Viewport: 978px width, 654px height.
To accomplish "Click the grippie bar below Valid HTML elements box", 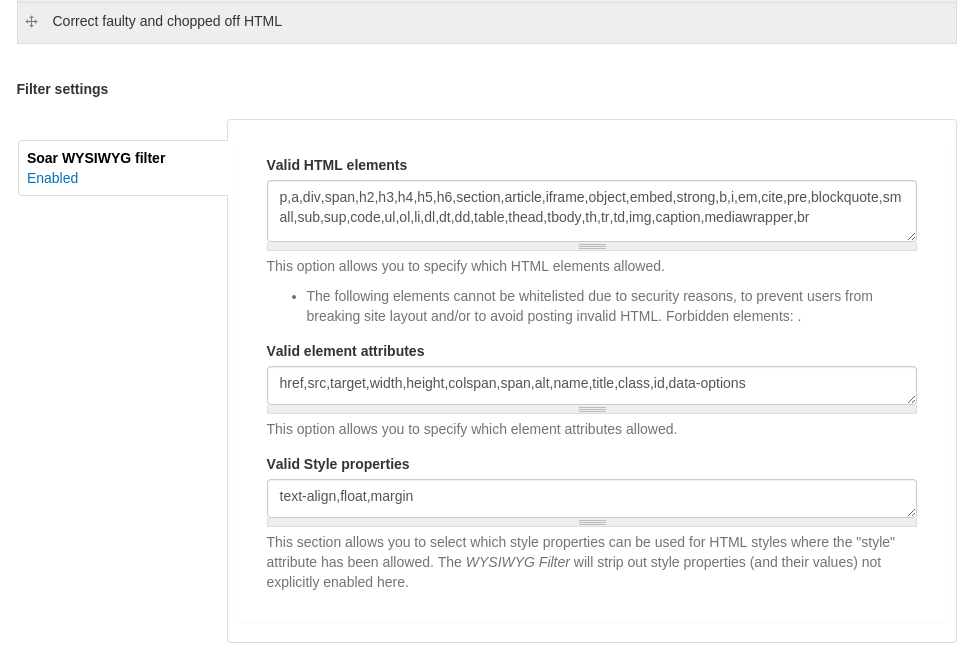I will (591, 246).
